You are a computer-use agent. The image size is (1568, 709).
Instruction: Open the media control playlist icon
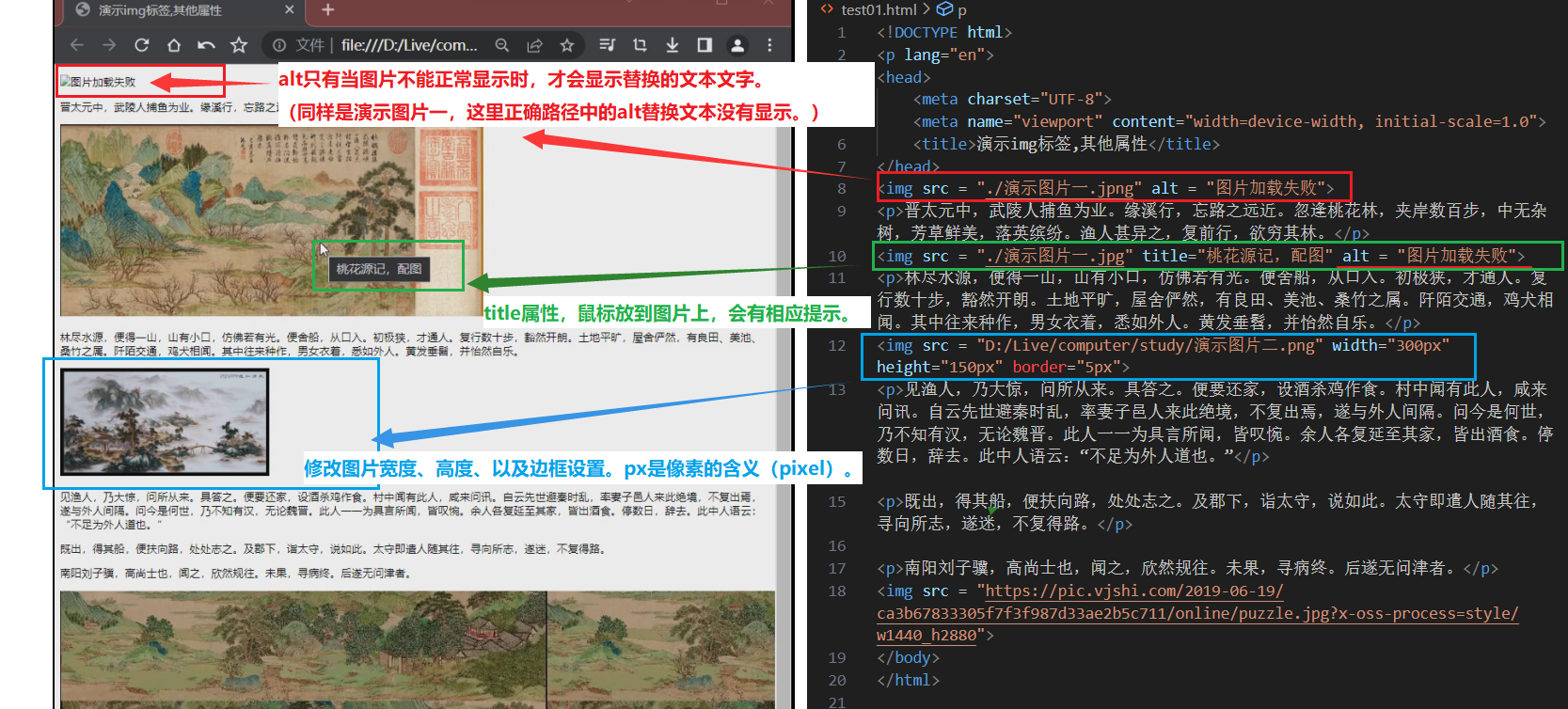click(608, 45)
